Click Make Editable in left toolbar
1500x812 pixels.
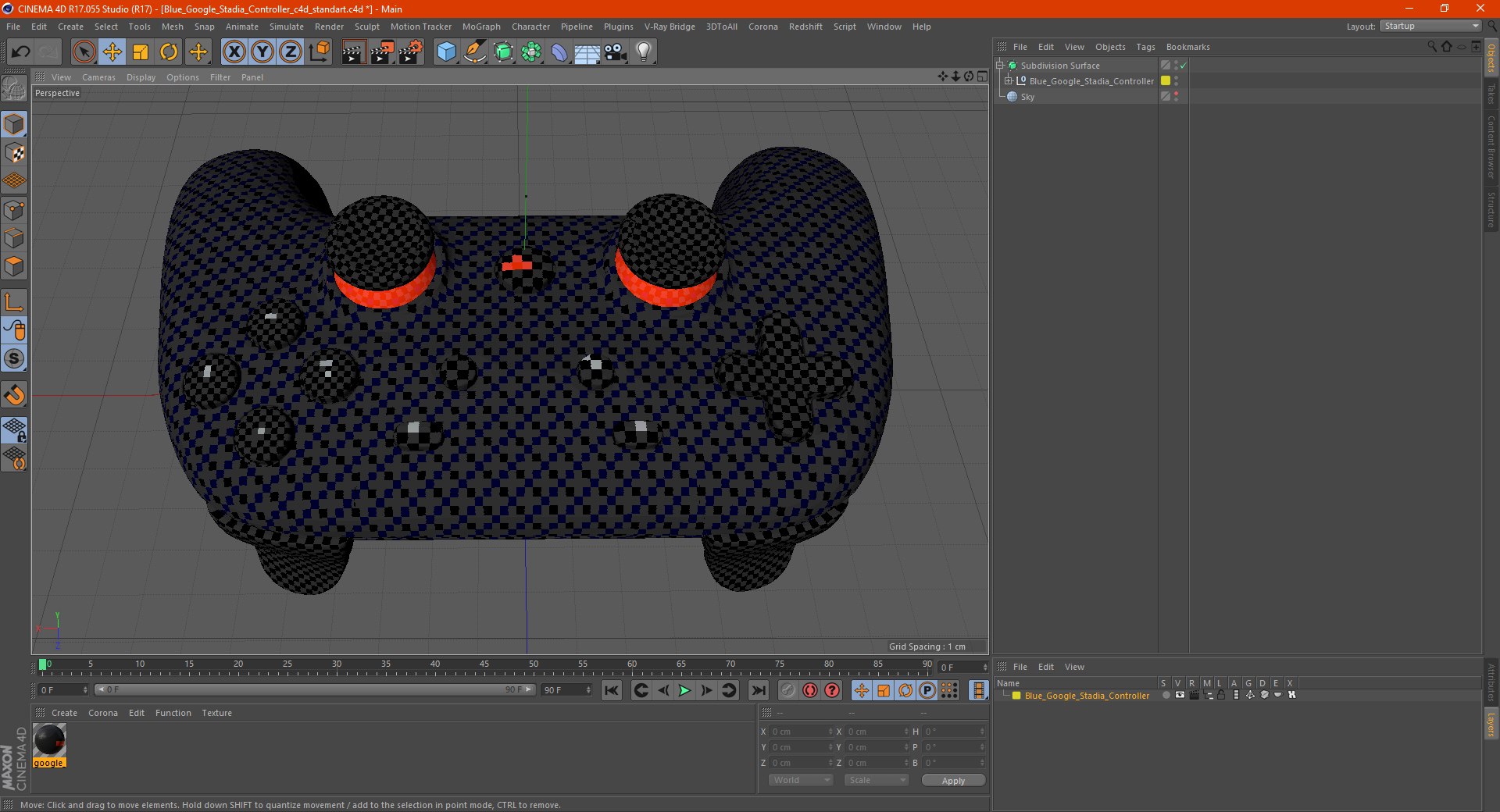coord(14,89)
